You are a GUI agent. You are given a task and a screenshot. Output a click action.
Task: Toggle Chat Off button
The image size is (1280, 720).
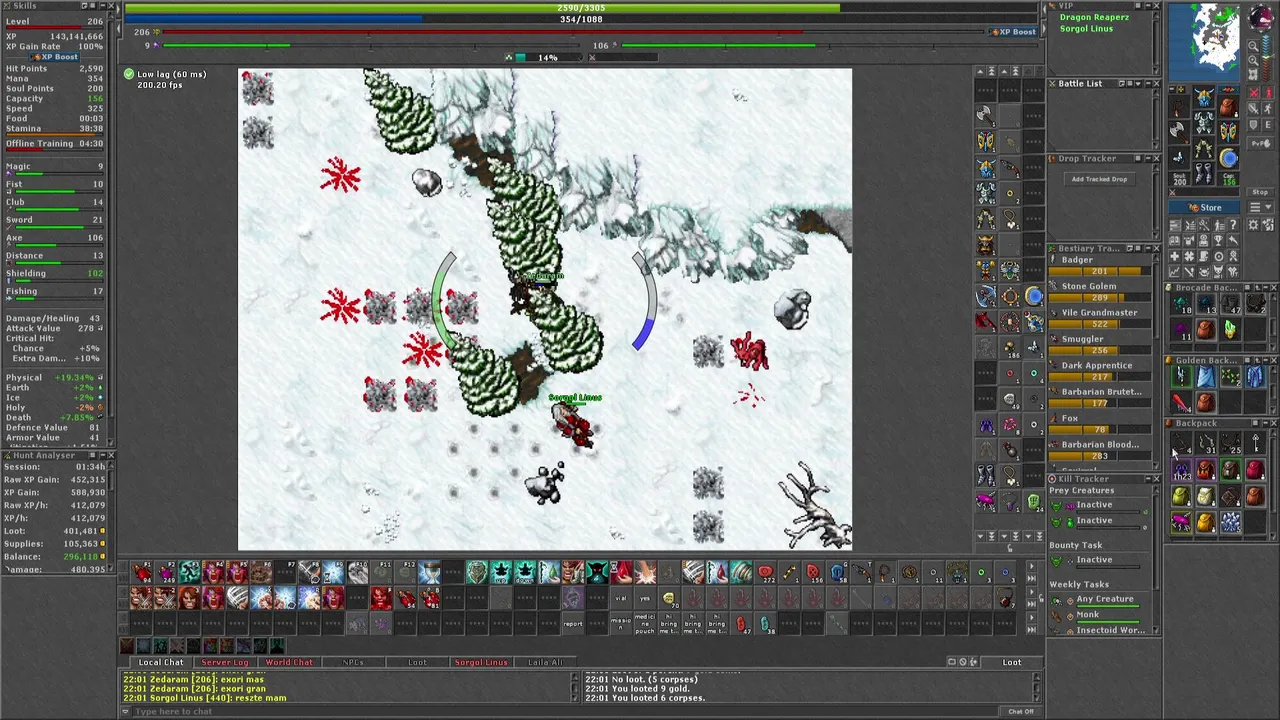(x=1020, y=711)
